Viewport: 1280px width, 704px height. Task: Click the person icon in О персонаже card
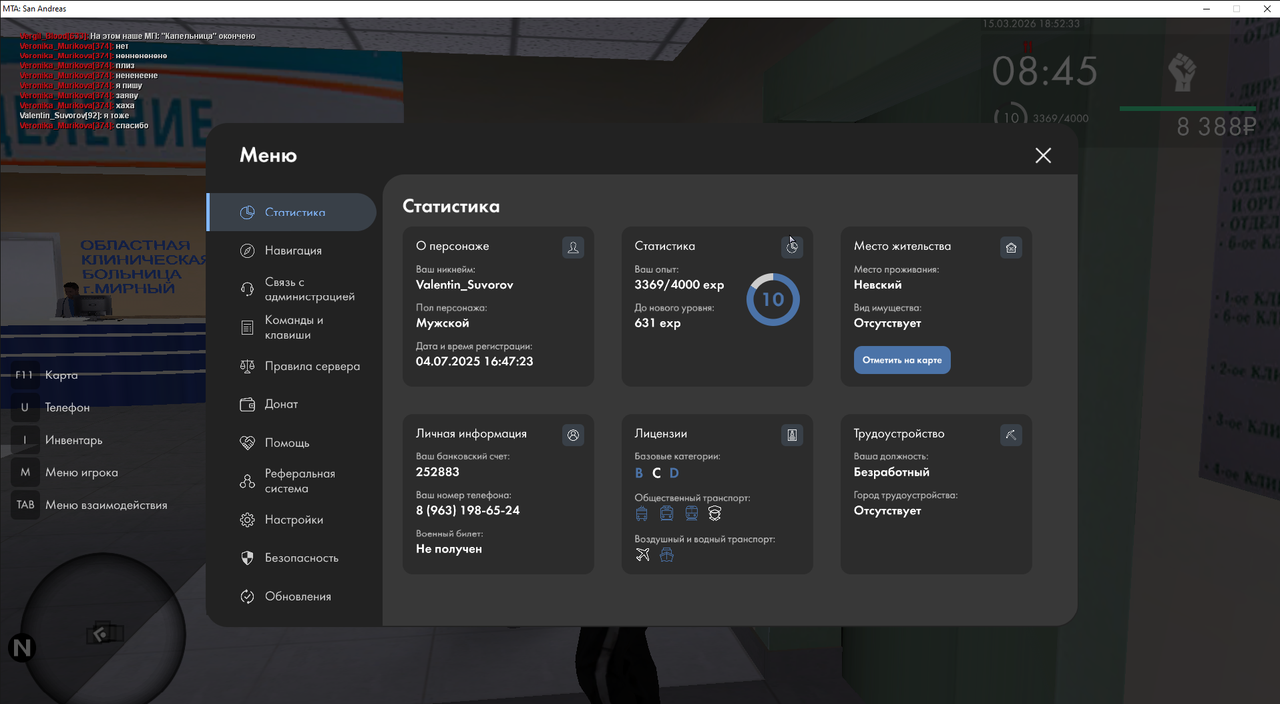(573, 247)
